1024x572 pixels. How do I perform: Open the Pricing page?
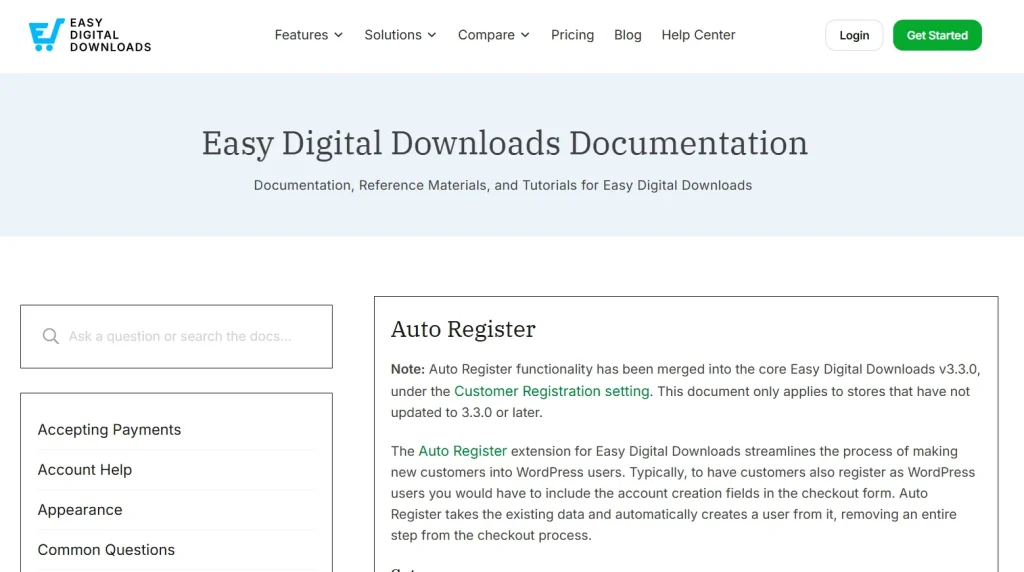click(572, 35)
